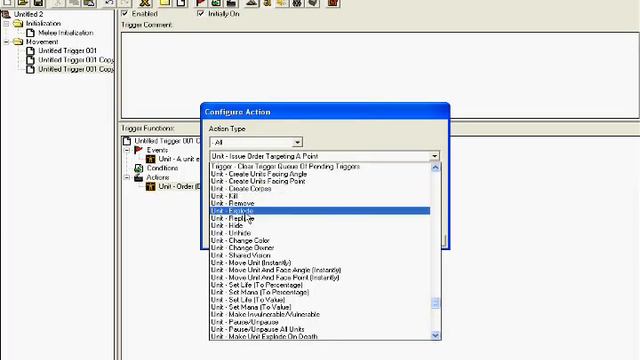The image size is (640, 360).
Task: Click the Events red flag tree icon
Action: pyautogui.click(x=138, y=150)
